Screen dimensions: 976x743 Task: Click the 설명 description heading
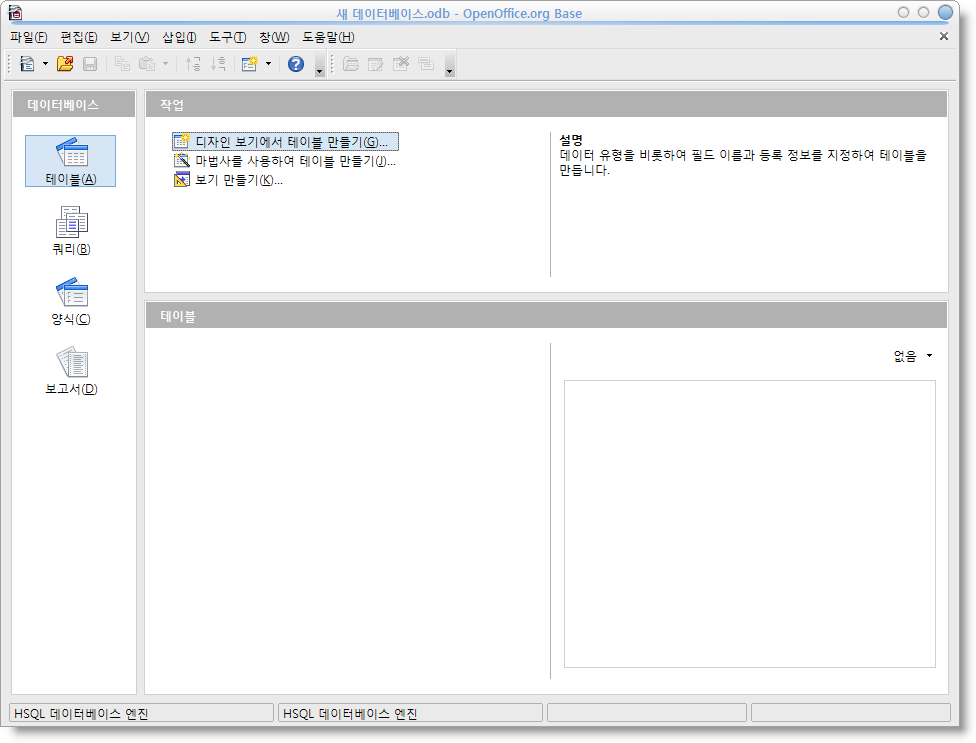click(571, 140)
